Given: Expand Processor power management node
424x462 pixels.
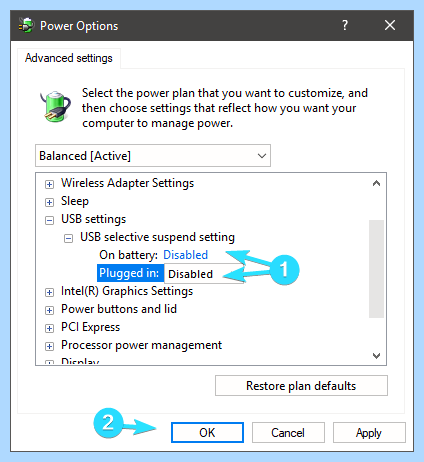Looking at the screenshot, I should (x=49, y=346).
